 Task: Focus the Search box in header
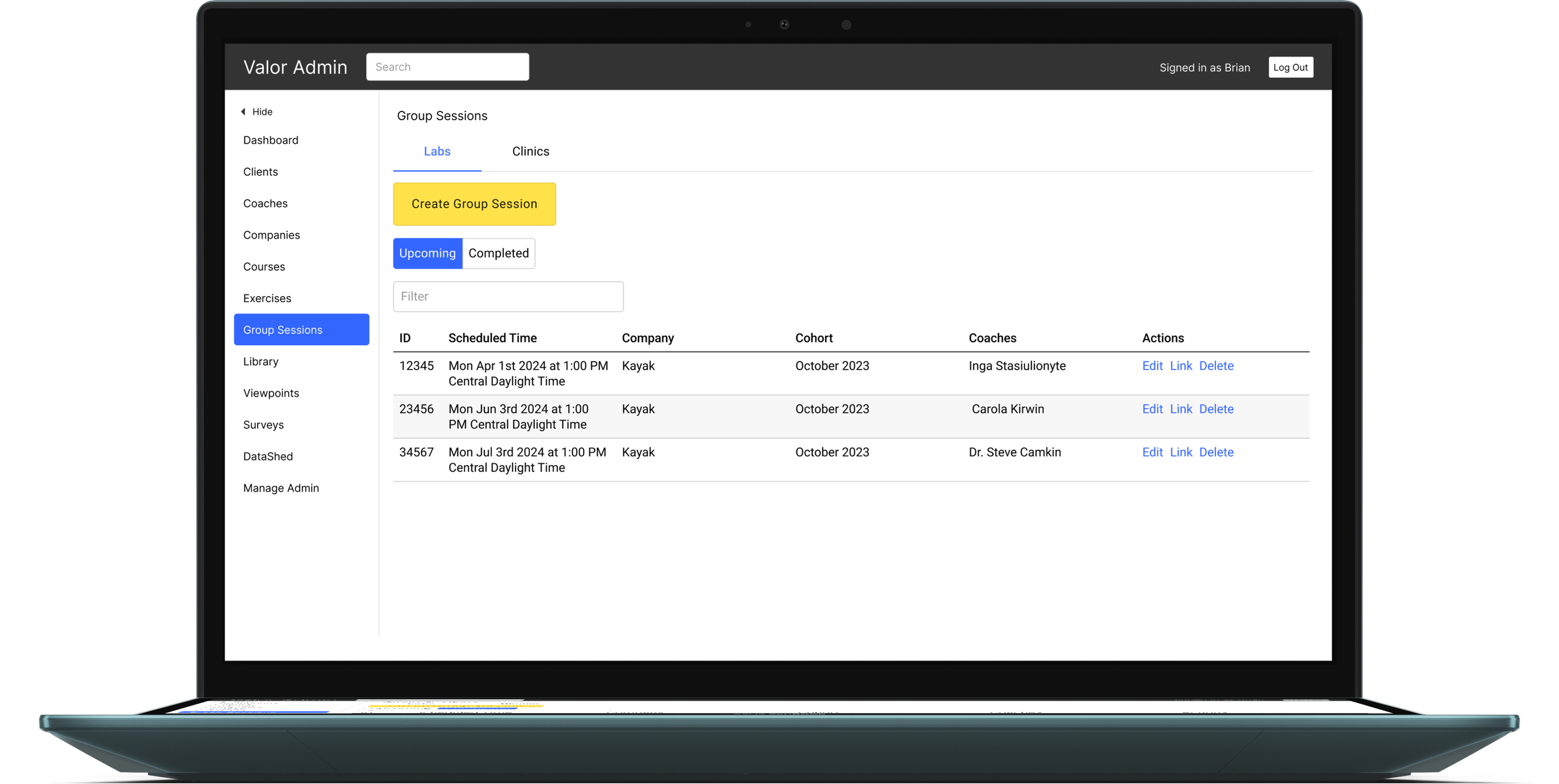[447, 67]
